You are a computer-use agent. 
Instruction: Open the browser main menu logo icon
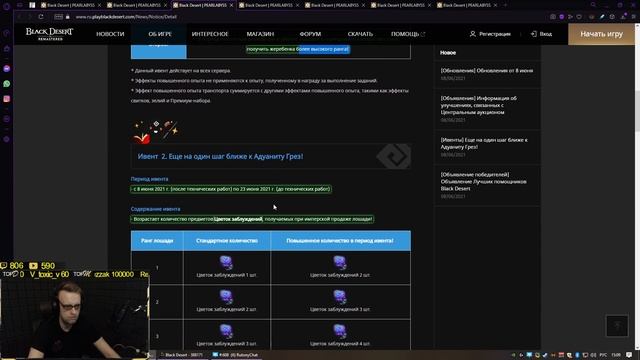pos(7,6)
